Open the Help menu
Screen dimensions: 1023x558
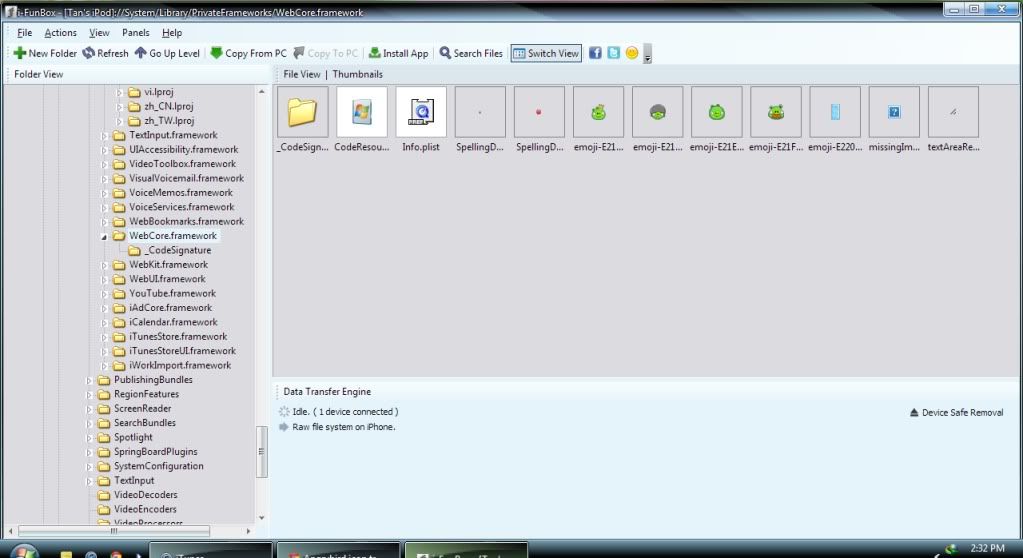pos(172,33)
